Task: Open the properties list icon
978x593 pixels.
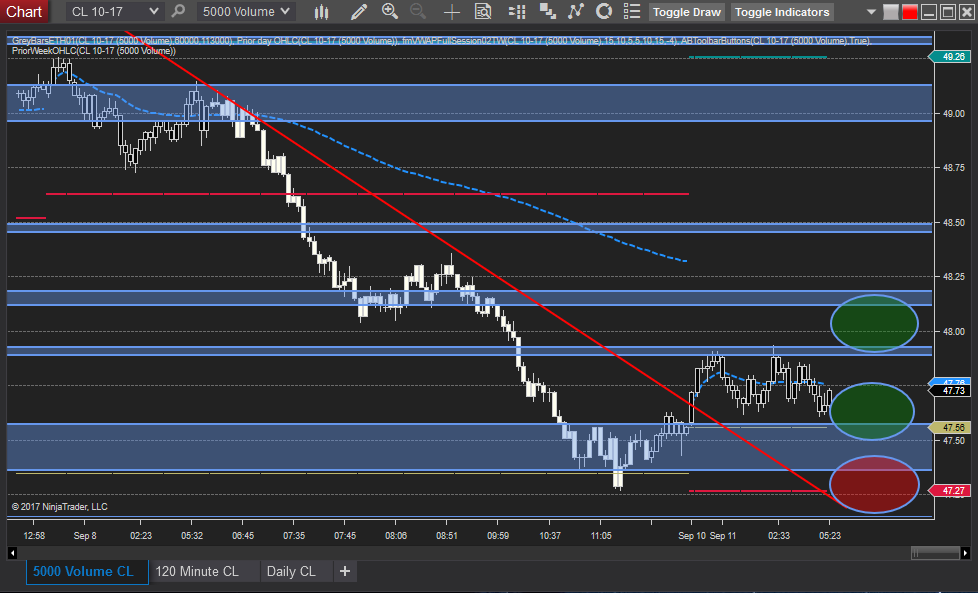Action: 632,11
